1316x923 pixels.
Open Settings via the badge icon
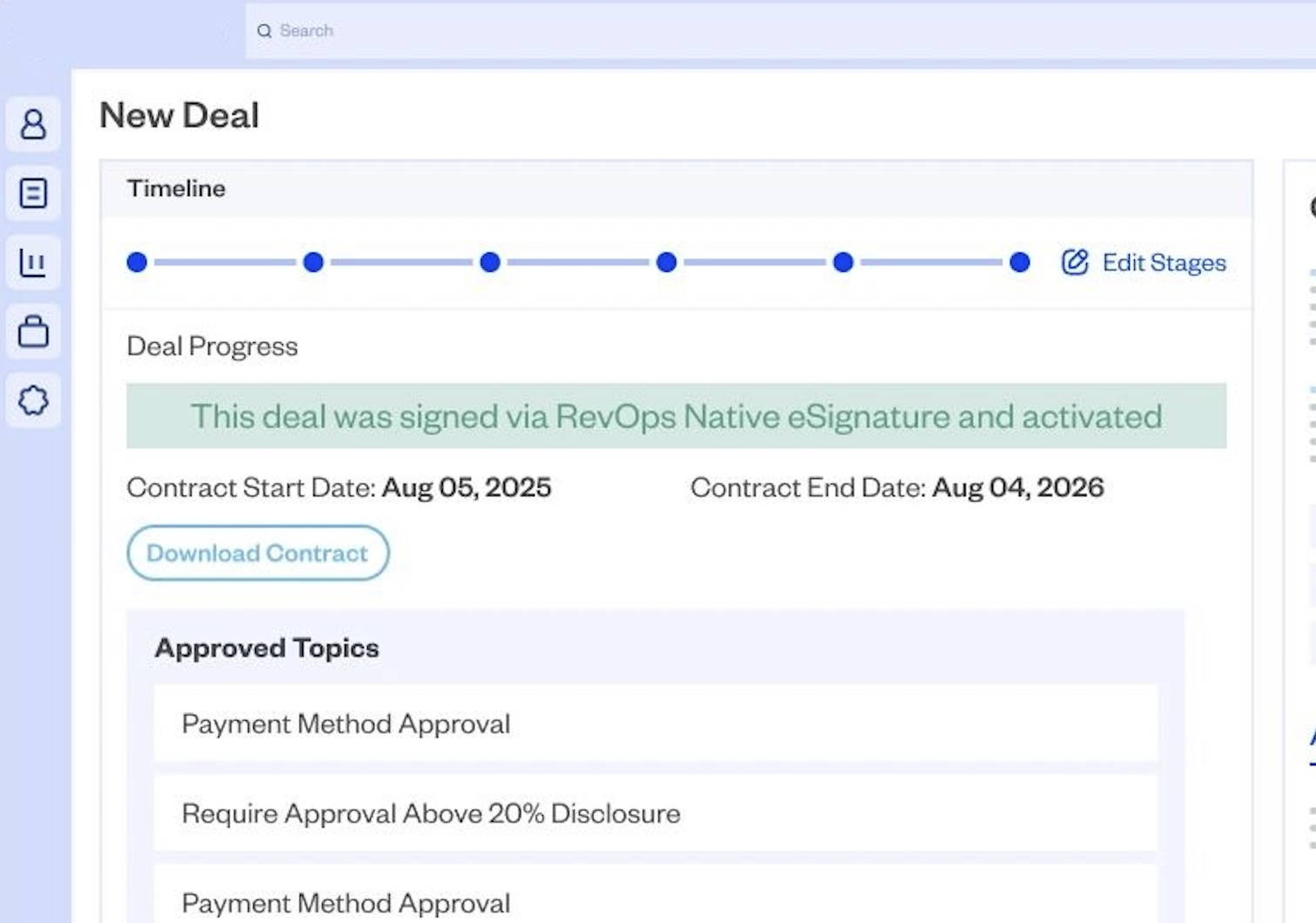pos(33,401)
